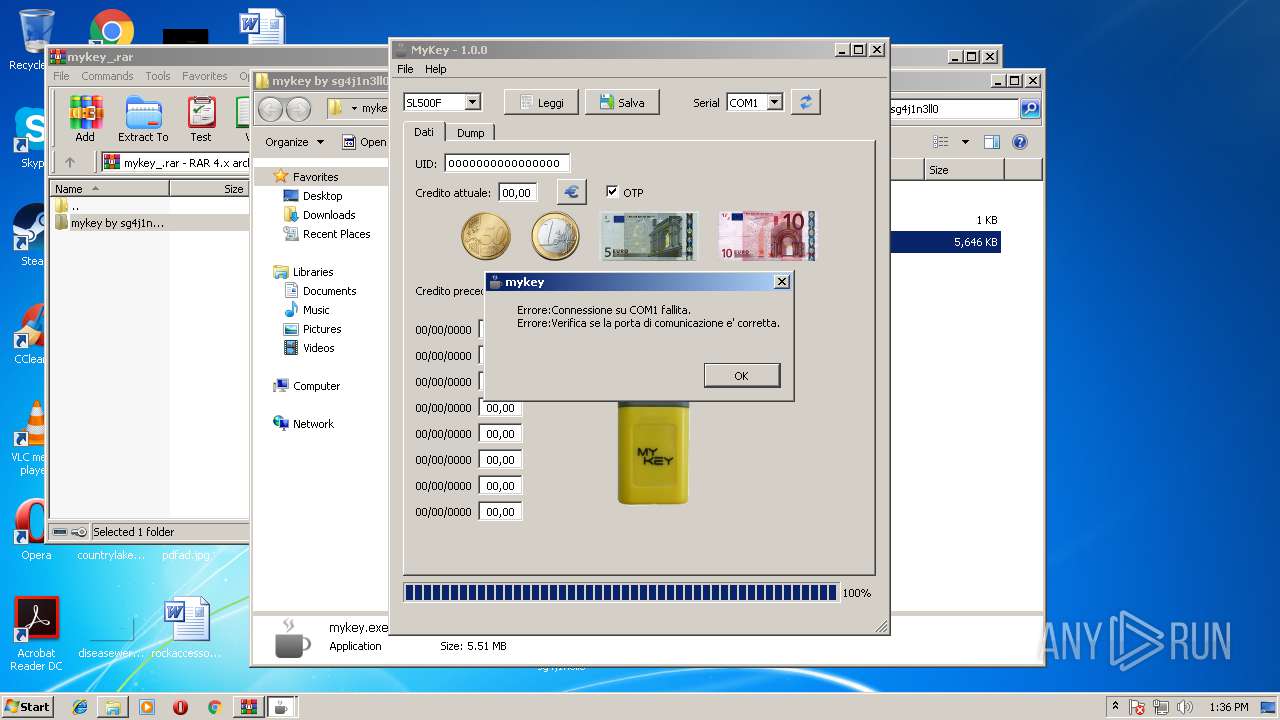Viewport: 1280px width, 720px height.
Task: Click Explorer search magnifier icon
Action: [1029, 109]
